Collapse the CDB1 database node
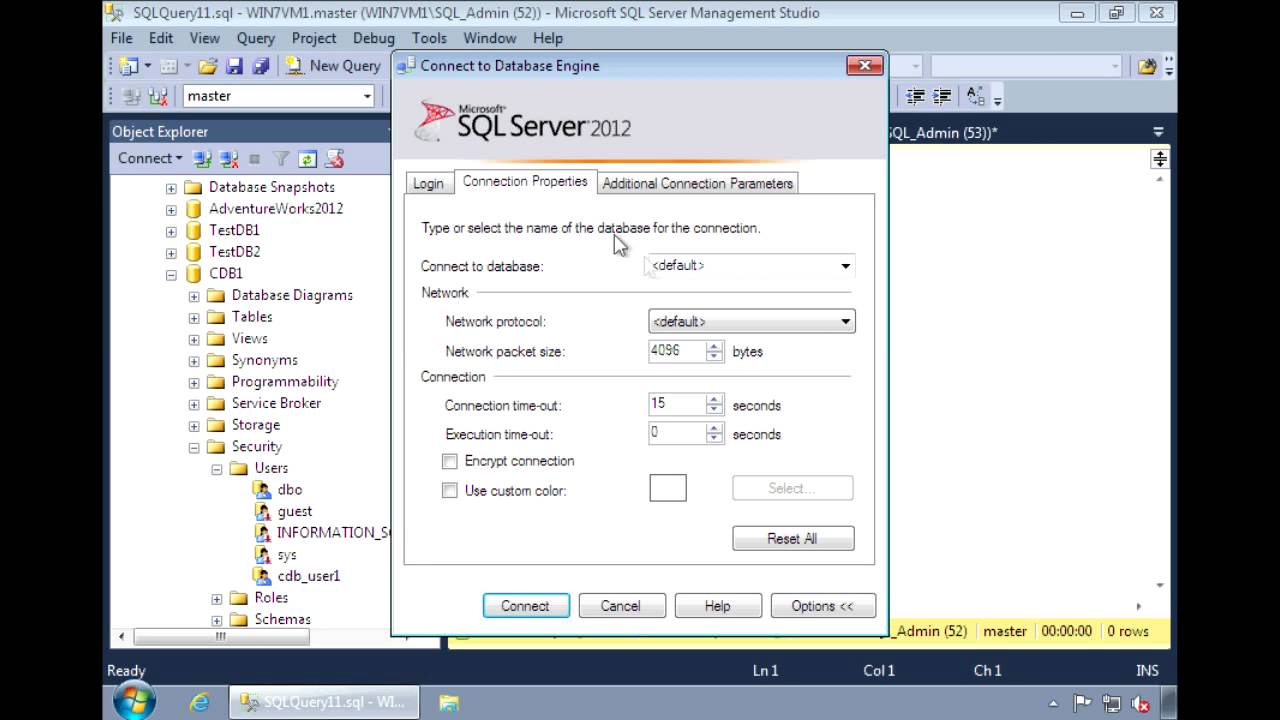The width and height of the screenshot is (1280, 720). coord(171,274)
